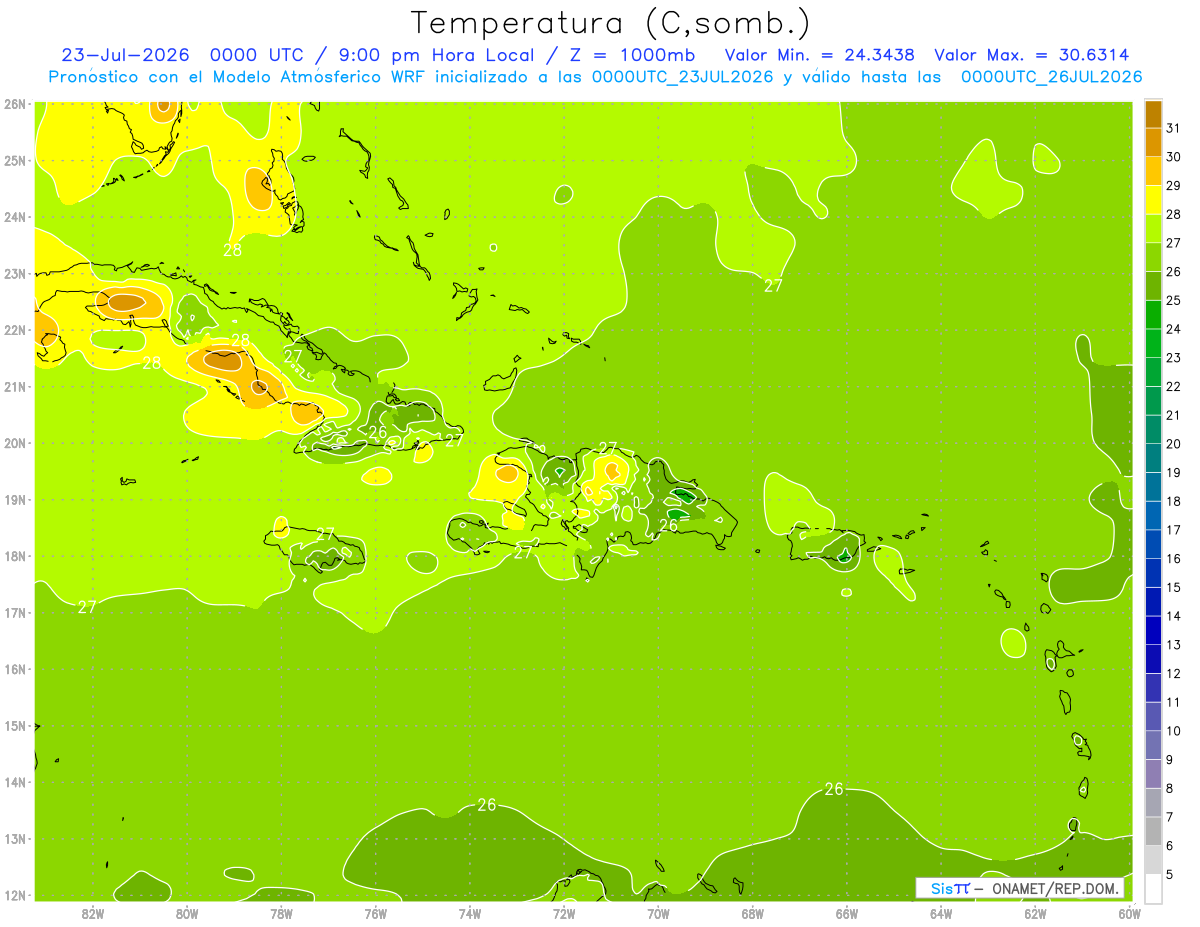
Task: Click the 14N latitude axis label
Action: coord(15,782)
